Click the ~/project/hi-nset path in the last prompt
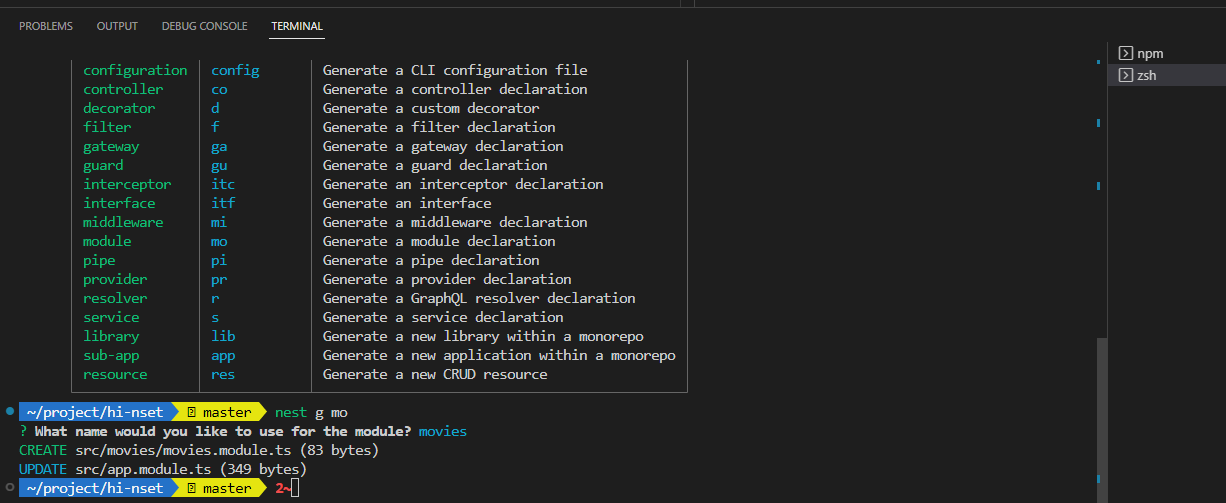 tap(94, 488)
